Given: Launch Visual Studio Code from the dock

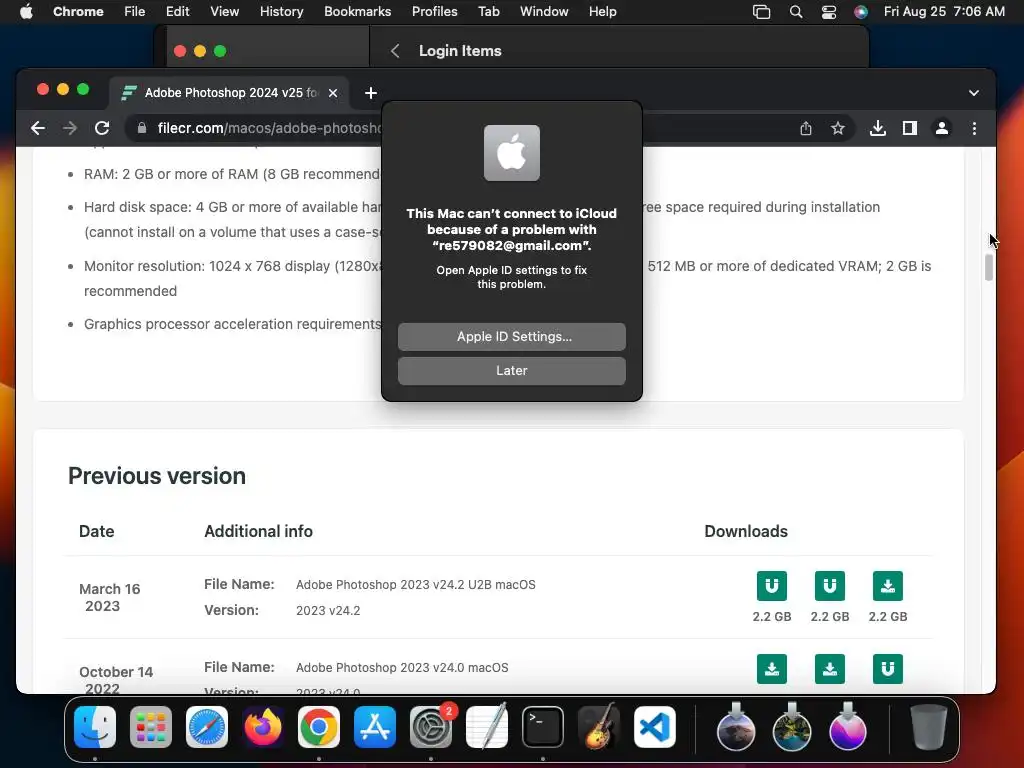Looking at the screenshot, I should tap(655, 727).
